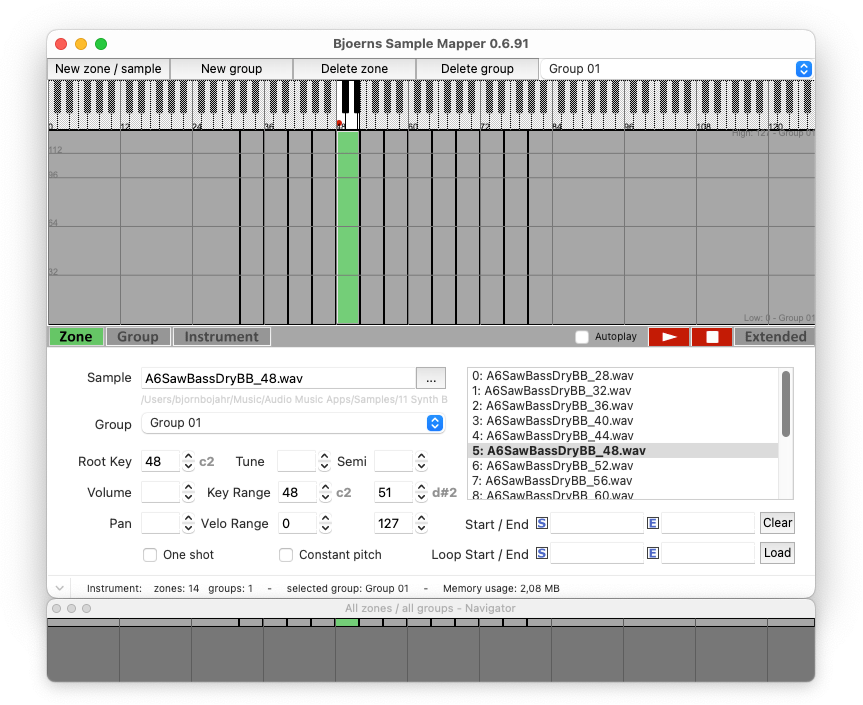Image resolution: width=863 pixels, height=705 pixels.
Task: Open sample browse button with ellipsis
Action: click(x=431, y=379)
